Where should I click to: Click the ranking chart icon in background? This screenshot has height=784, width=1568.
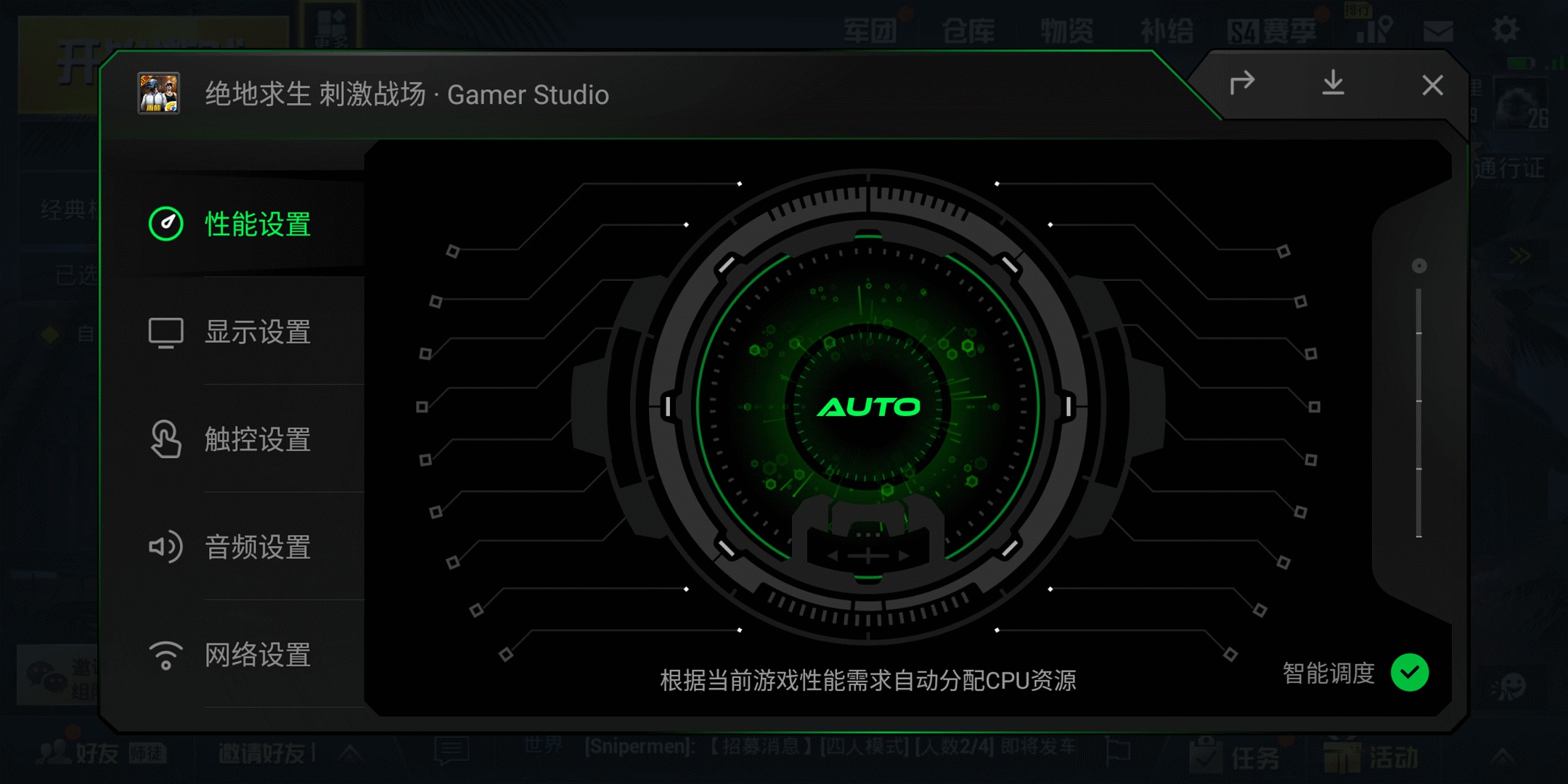[x=1374, y=29]
